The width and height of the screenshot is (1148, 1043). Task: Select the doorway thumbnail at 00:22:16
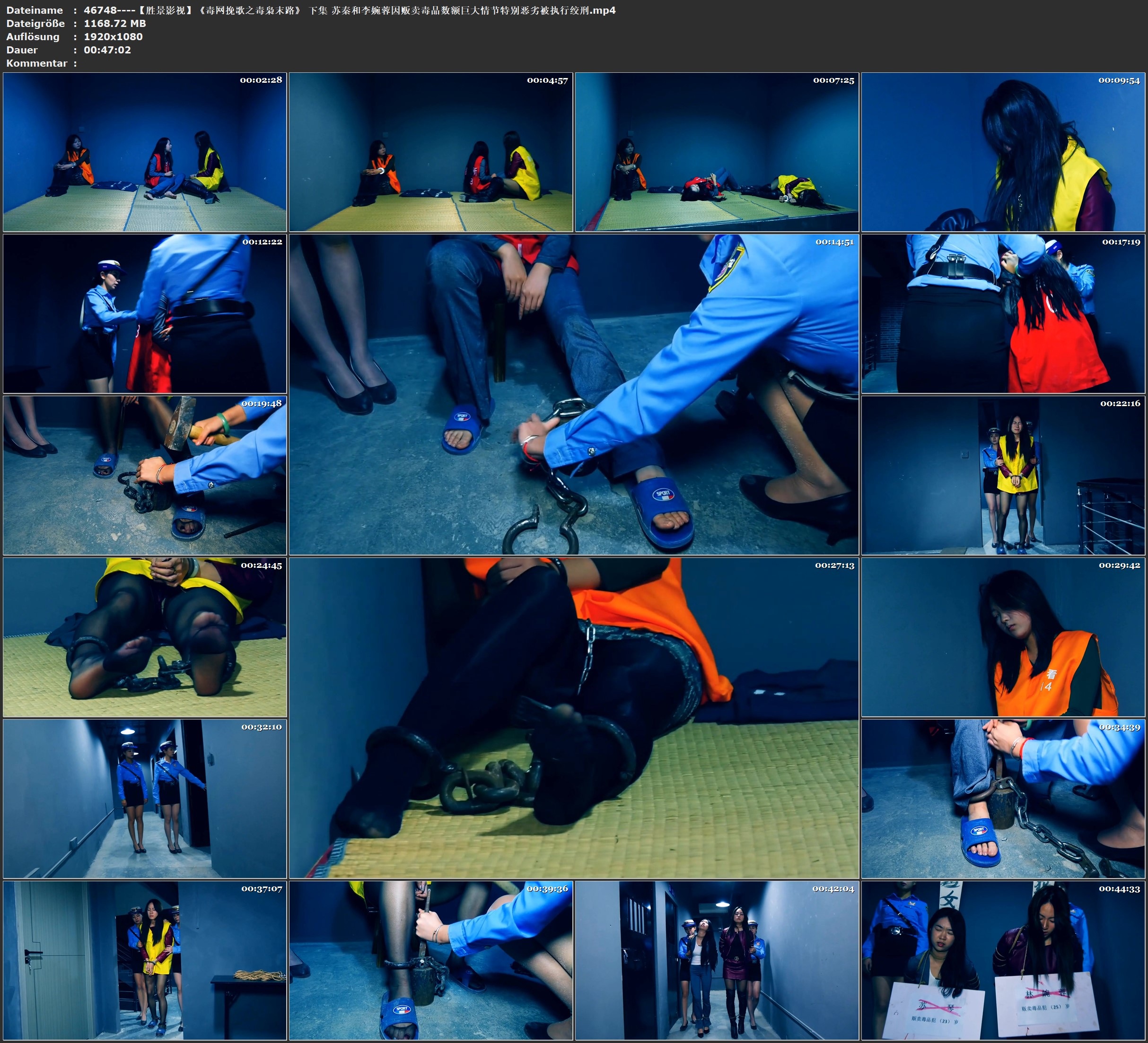(x=1003, y=475)
